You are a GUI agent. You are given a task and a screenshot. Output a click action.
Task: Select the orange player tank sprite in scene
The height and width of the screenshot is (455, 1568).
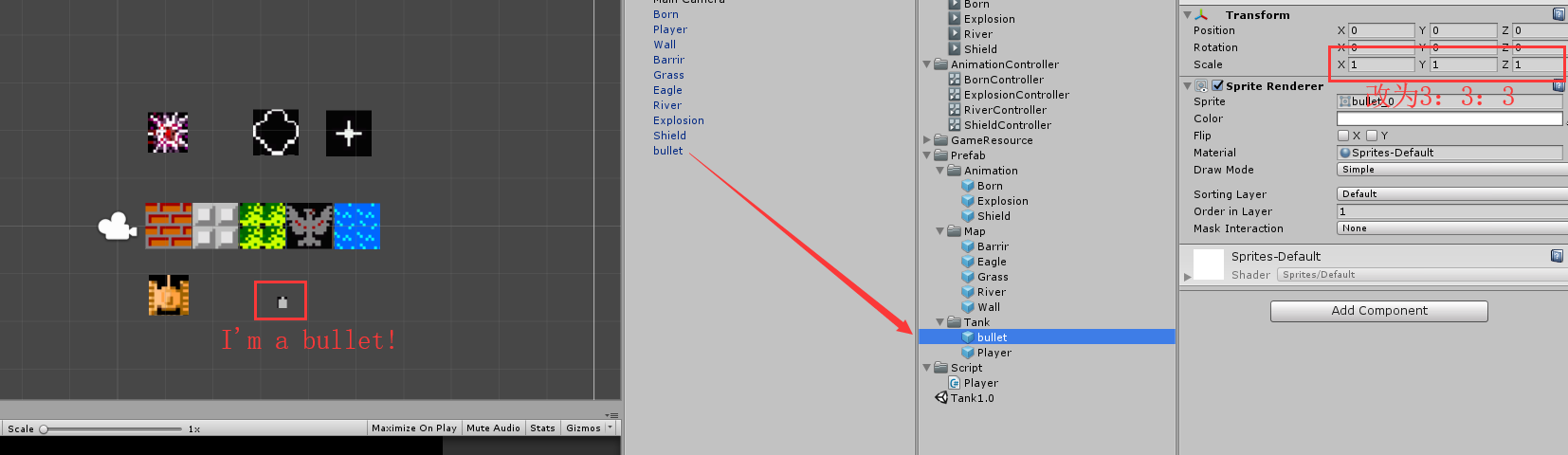coord(169,296)
